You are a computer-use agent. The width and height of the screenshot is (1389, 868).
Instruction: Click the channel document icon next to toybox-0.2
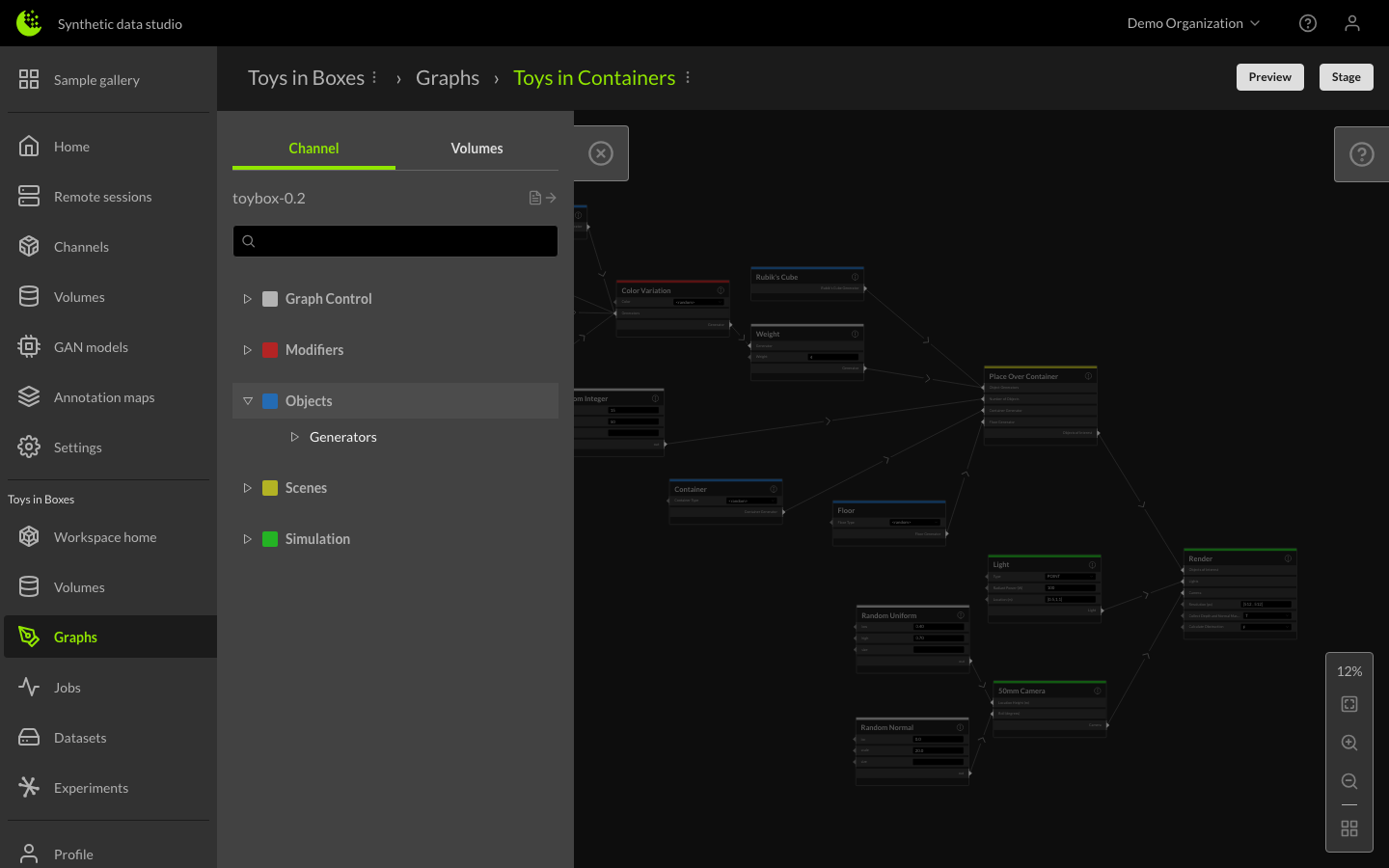coord(535,197)
